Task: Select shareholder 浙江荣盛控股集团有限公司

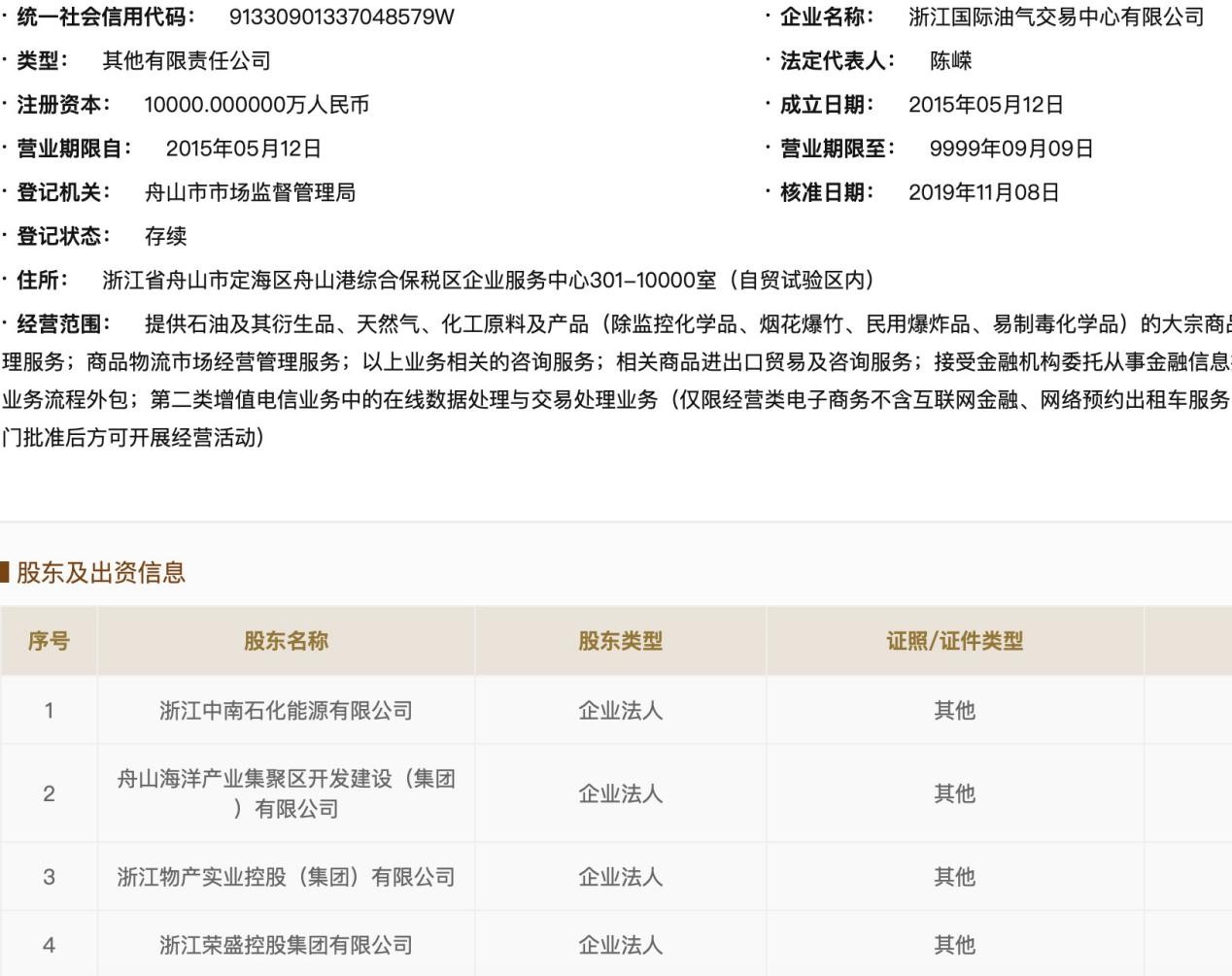Action: 286,945
